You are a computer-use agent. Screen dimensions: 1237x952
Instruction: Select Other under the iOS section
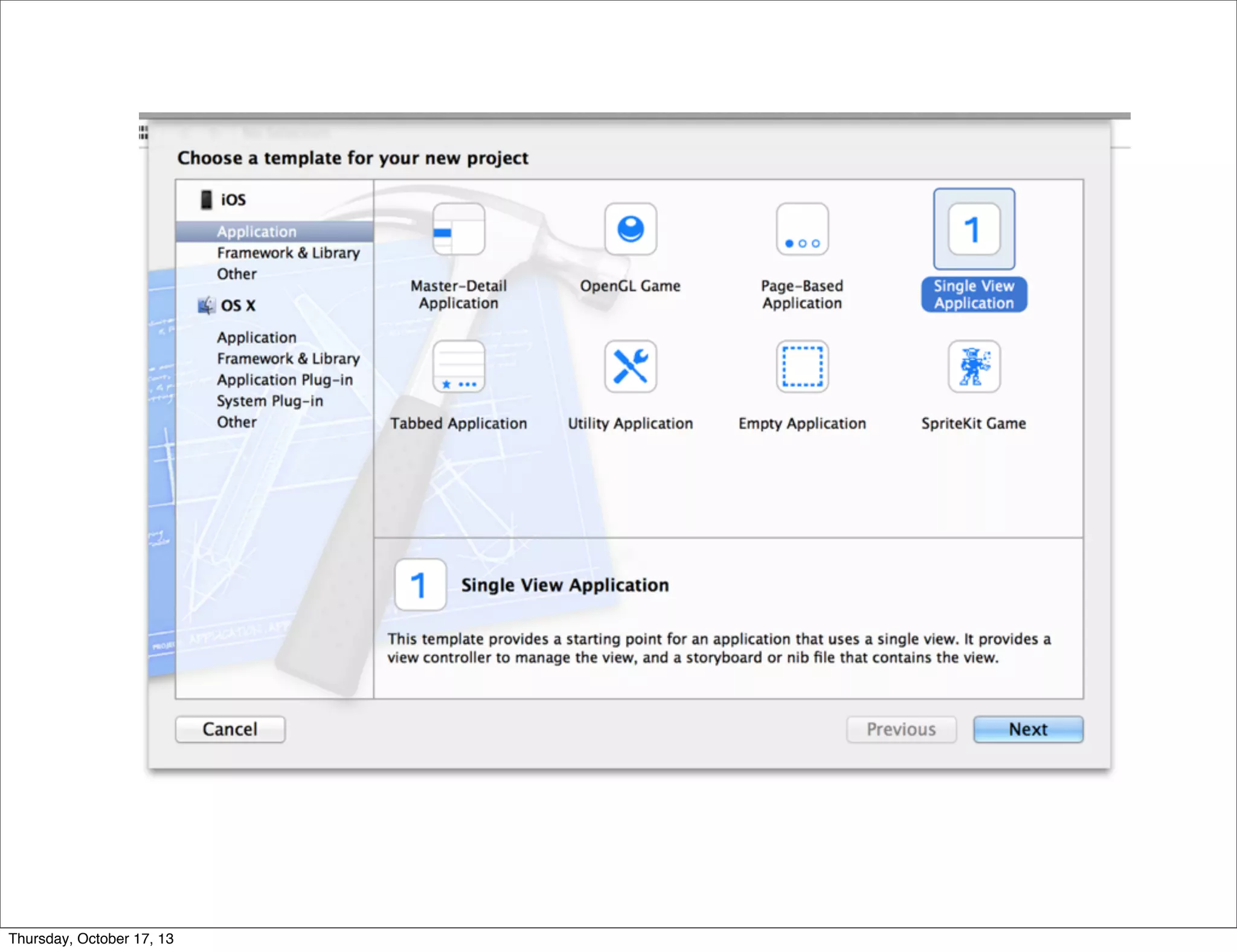pyautogui.click(x=237, y=274)
